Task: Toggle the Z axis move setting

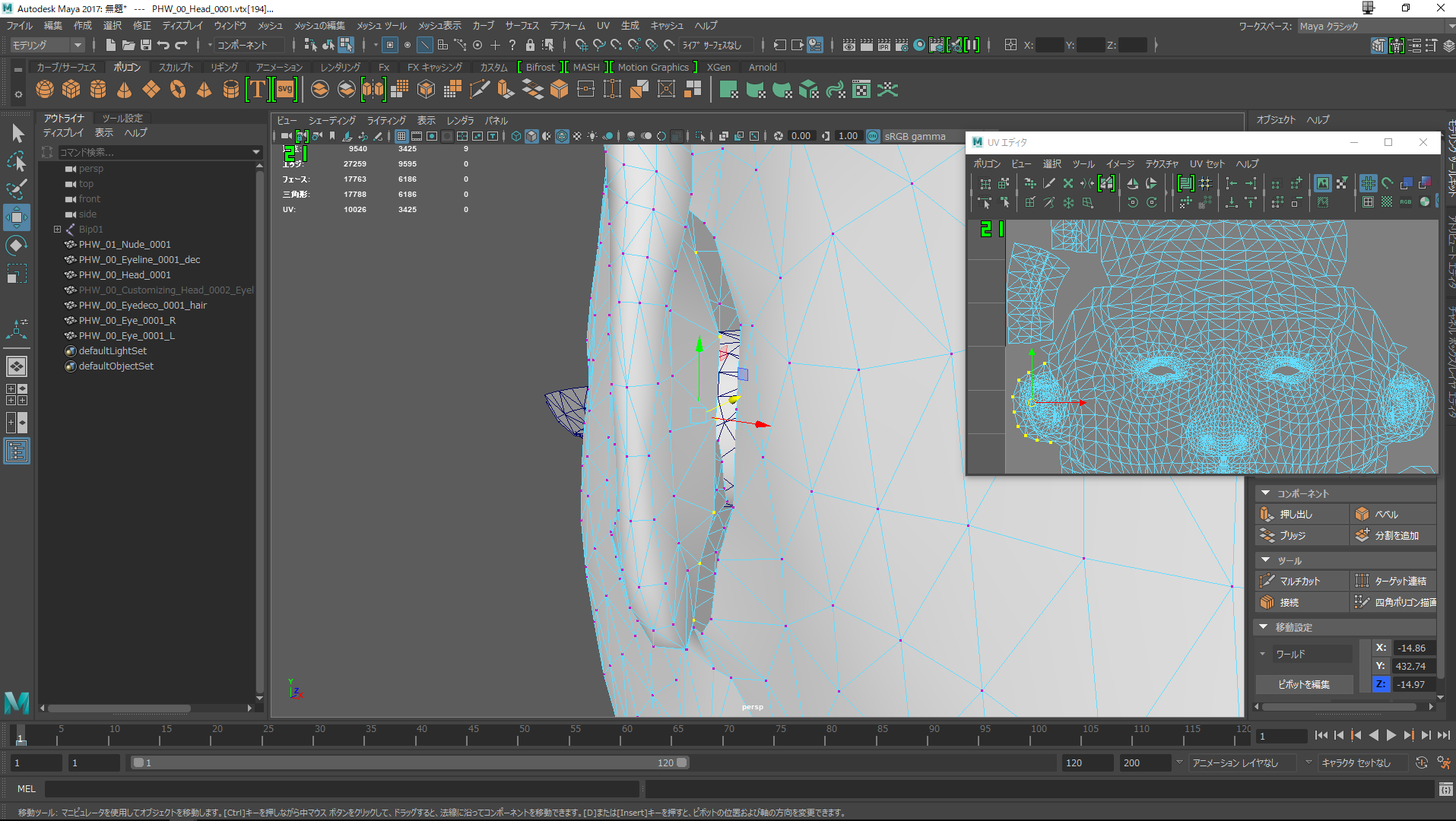Action: [x=1381, y=684]
